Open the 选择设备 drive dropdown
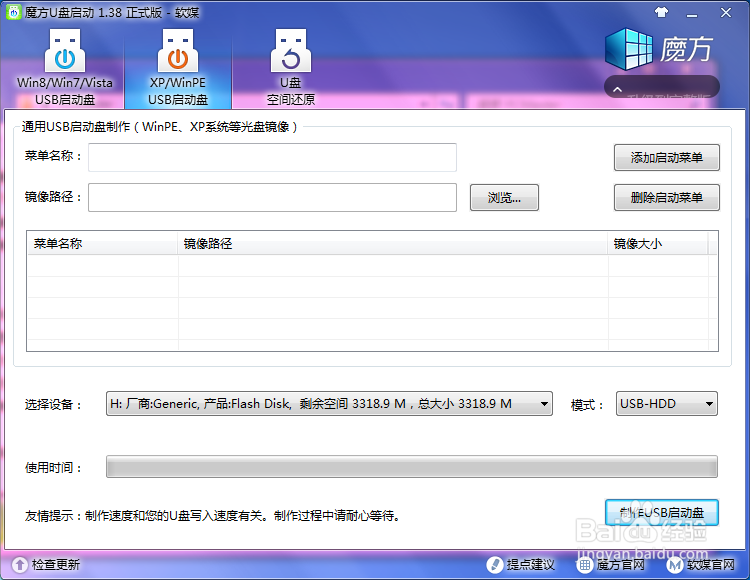The image size is (750, 580). tap(329, 404)
